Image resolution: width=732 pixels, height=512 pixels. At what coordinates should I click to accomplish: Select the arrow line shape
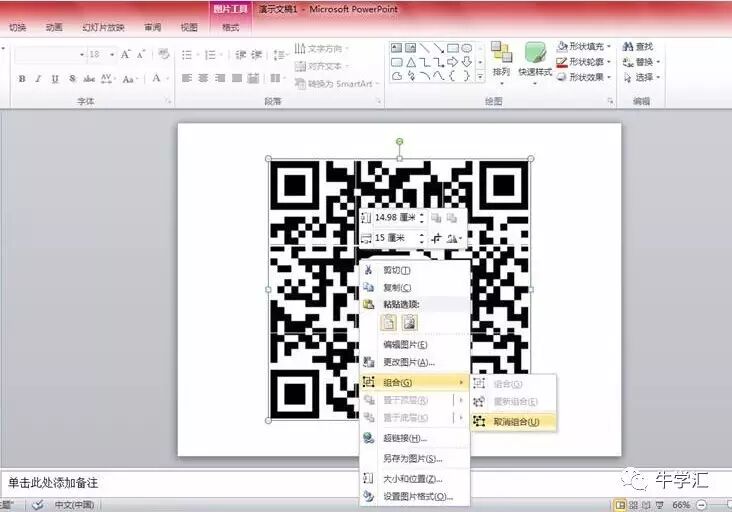coord(438,48)
